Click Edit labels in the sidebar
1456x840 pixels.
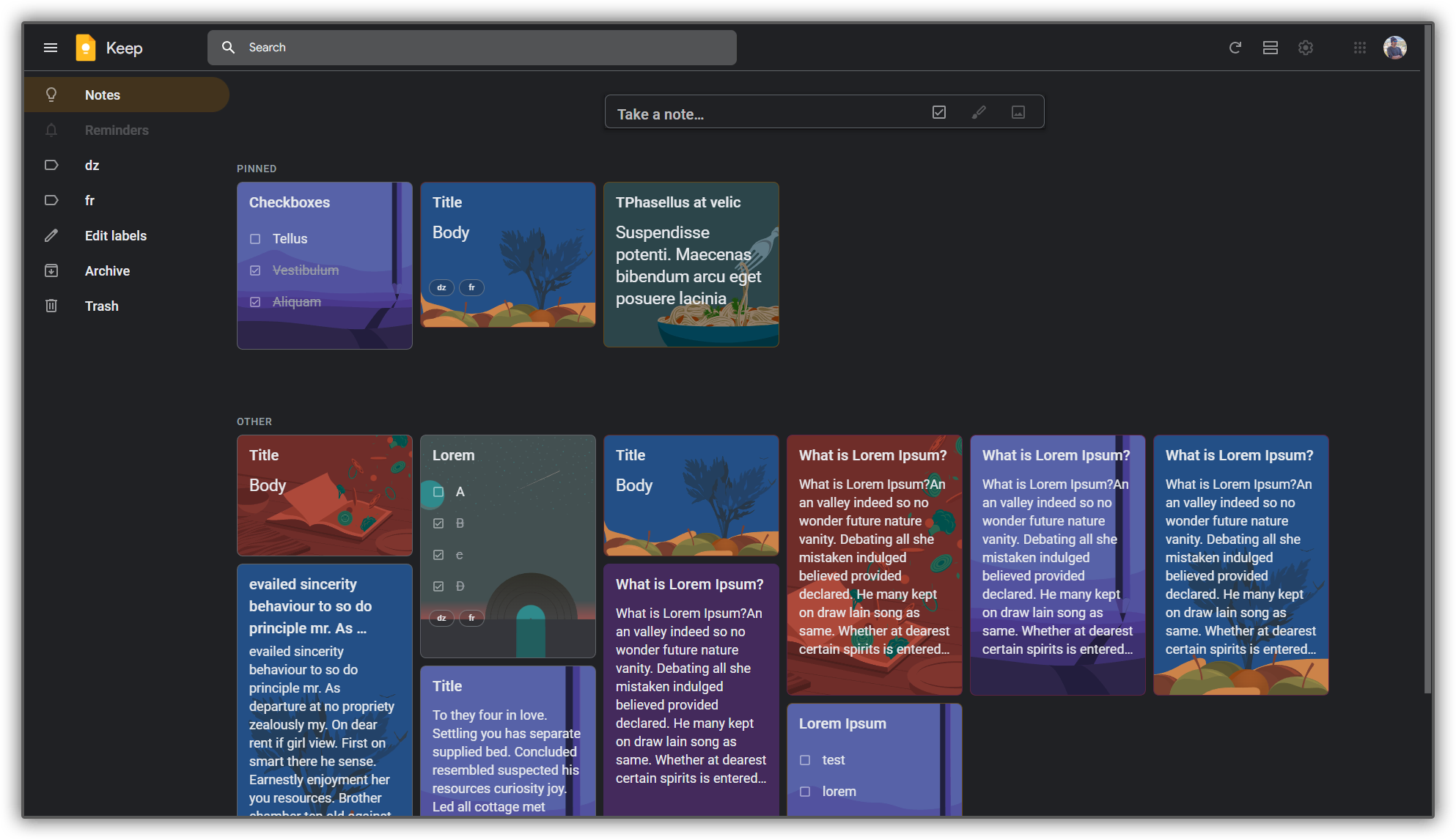(x=115, y=236)
